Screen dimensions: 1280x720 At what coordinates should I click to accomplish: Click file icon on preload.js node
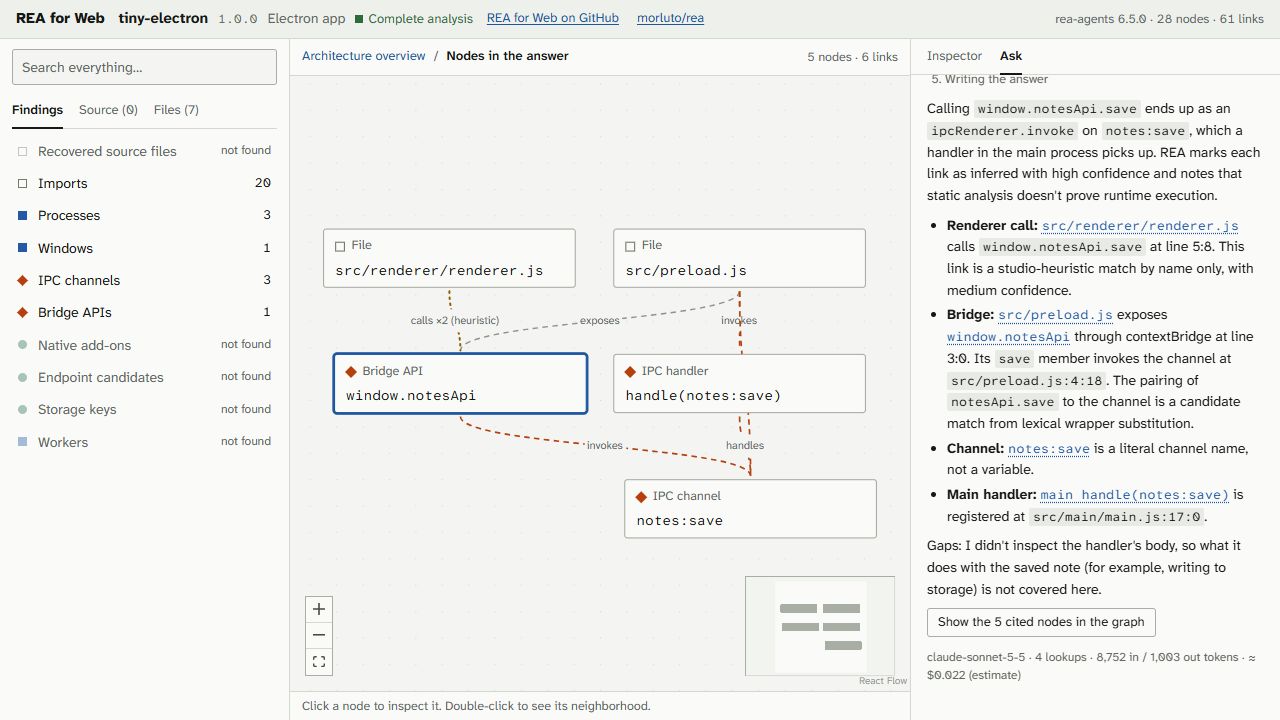[630, 245]
